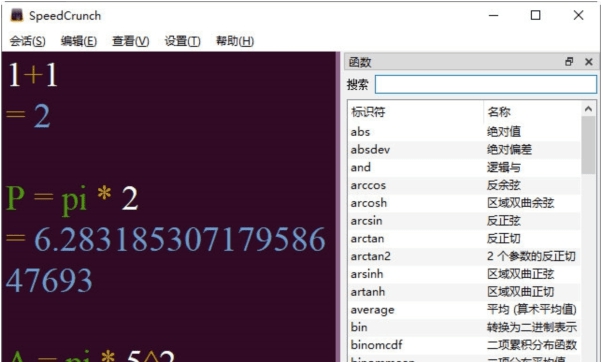The image size is (603, 362).
Task: Select the arcosh function row
Action: coord(465,203)
